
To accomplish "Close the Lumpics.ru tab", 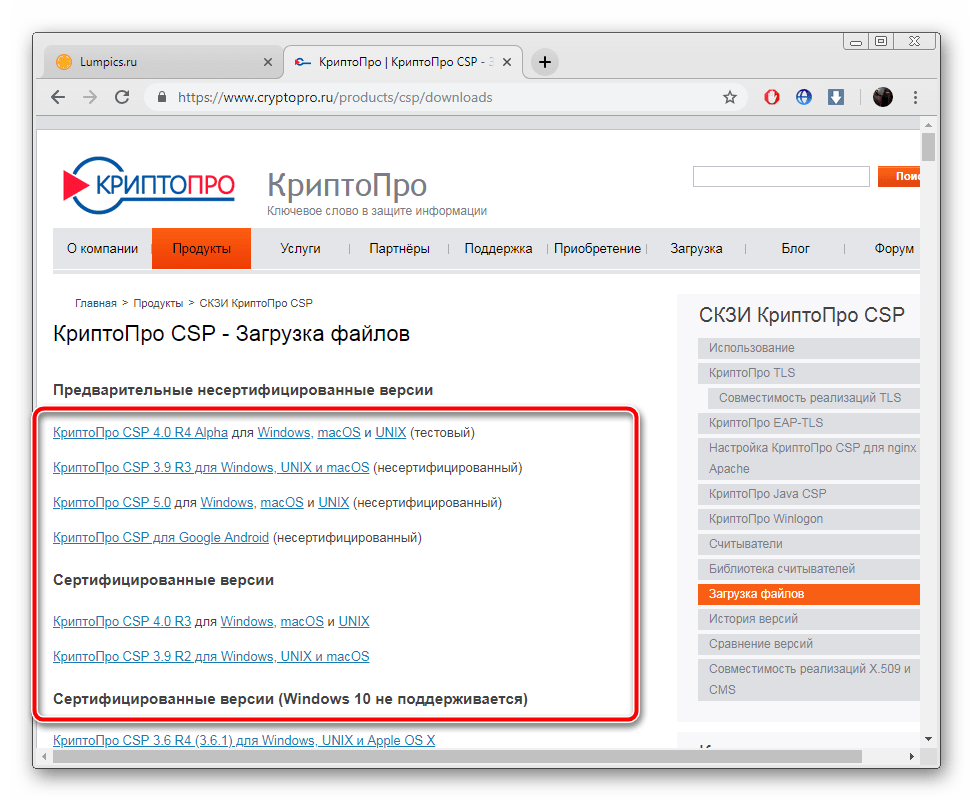I will [267, 61].
